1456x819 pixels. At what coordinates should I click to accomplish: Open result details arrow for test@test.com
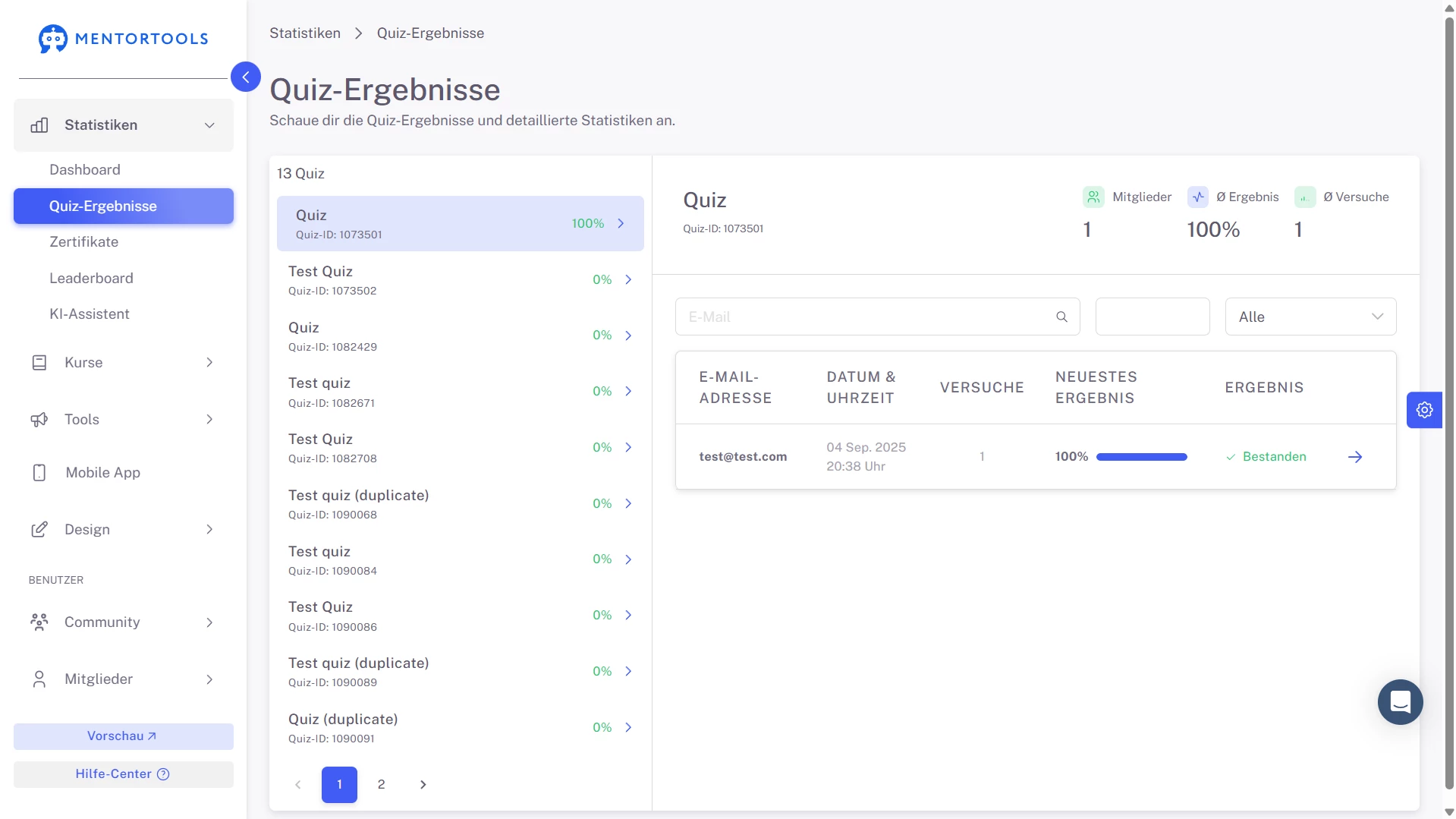click(1354, 457)
